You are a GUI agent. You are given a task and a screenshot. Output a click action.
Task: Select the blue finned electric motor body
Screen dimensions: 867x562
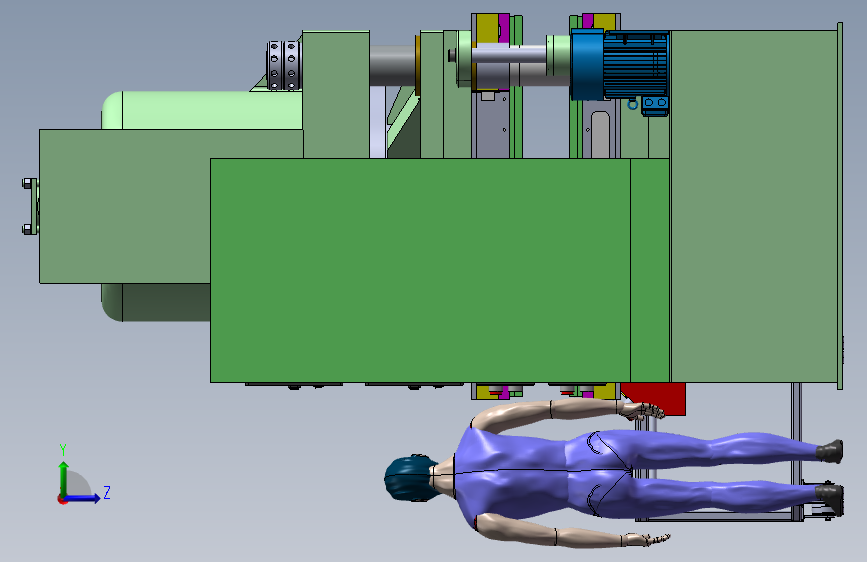(636, 65)
